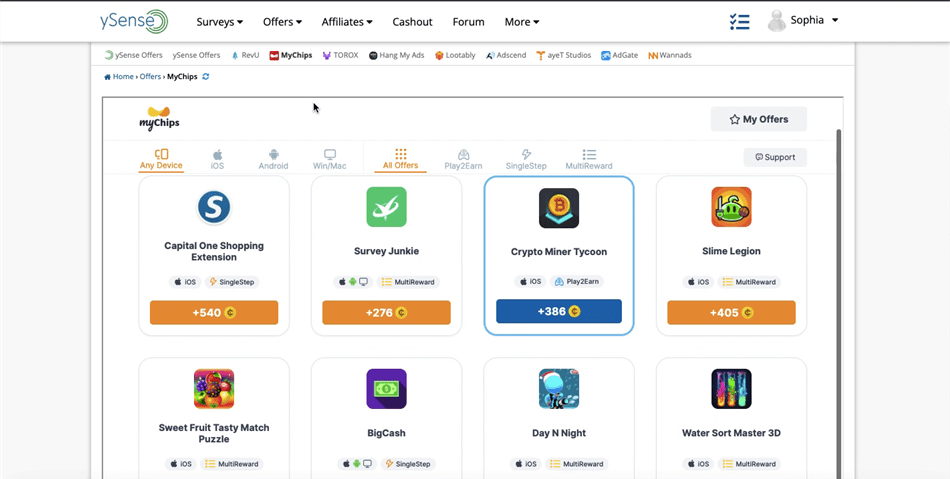Select the MyChips offer wall tab

291,55
